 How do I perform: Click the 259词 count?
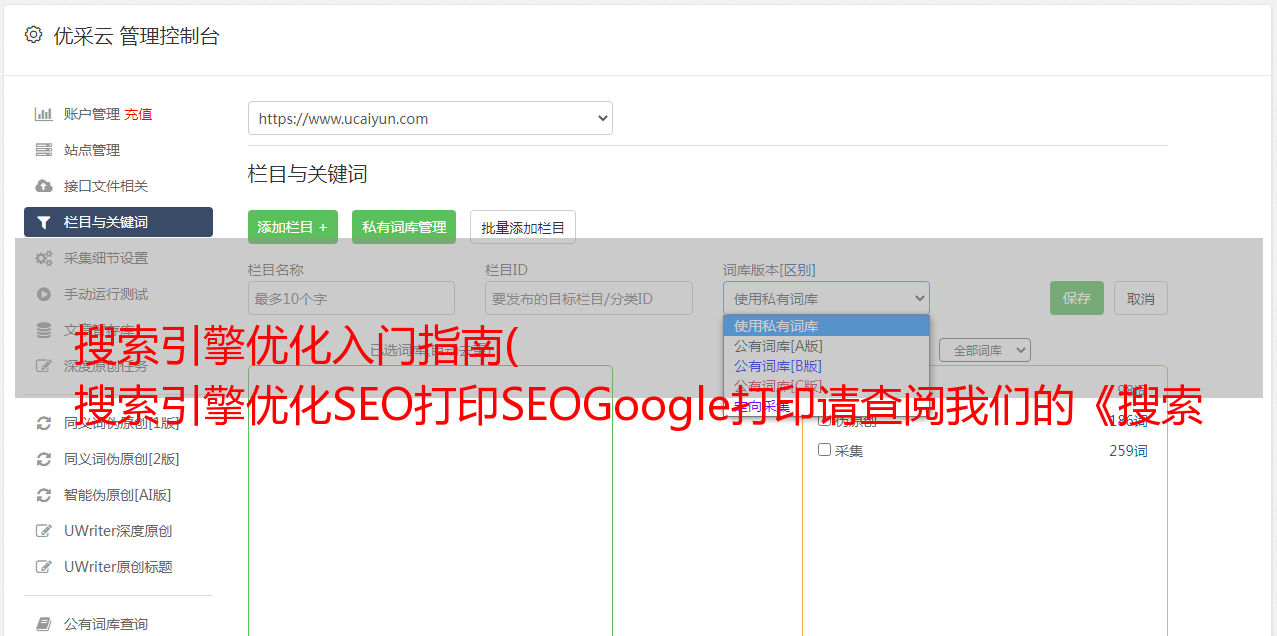[x=1128, y=451]
